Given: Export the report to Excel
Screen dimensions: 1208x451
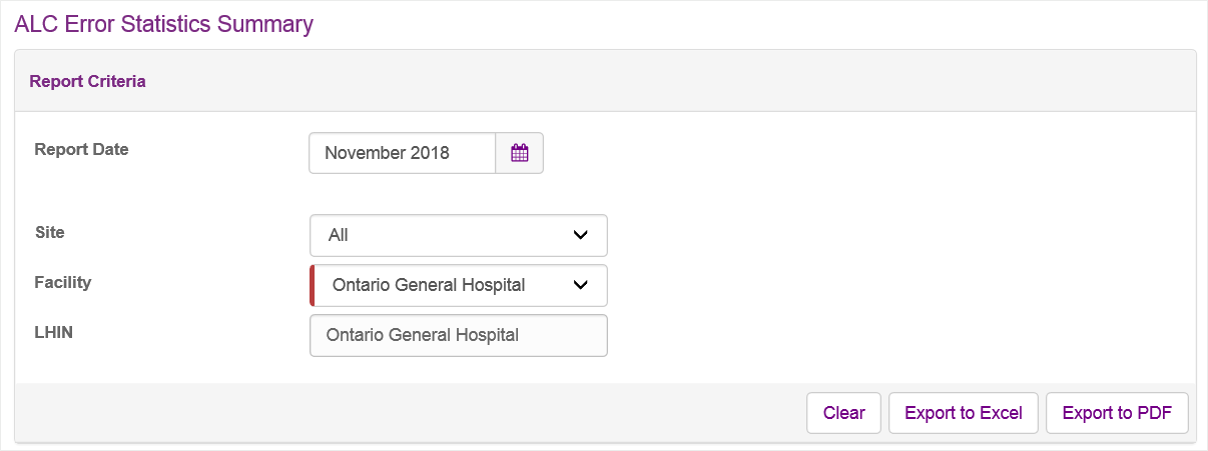Looking at the screenshot, I should tap(963, 413).
